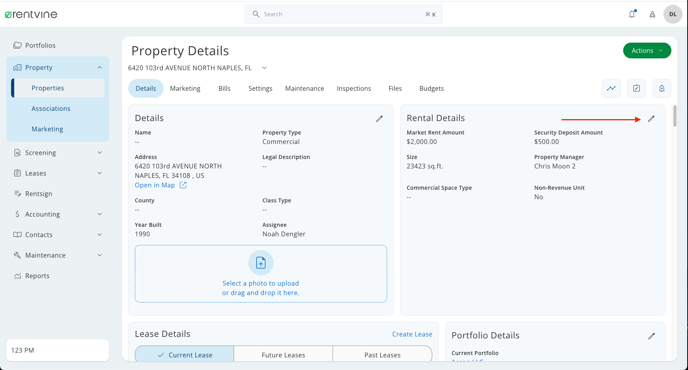
Task: Open the notifications bell in header
Action: click(x=632, y=14)
